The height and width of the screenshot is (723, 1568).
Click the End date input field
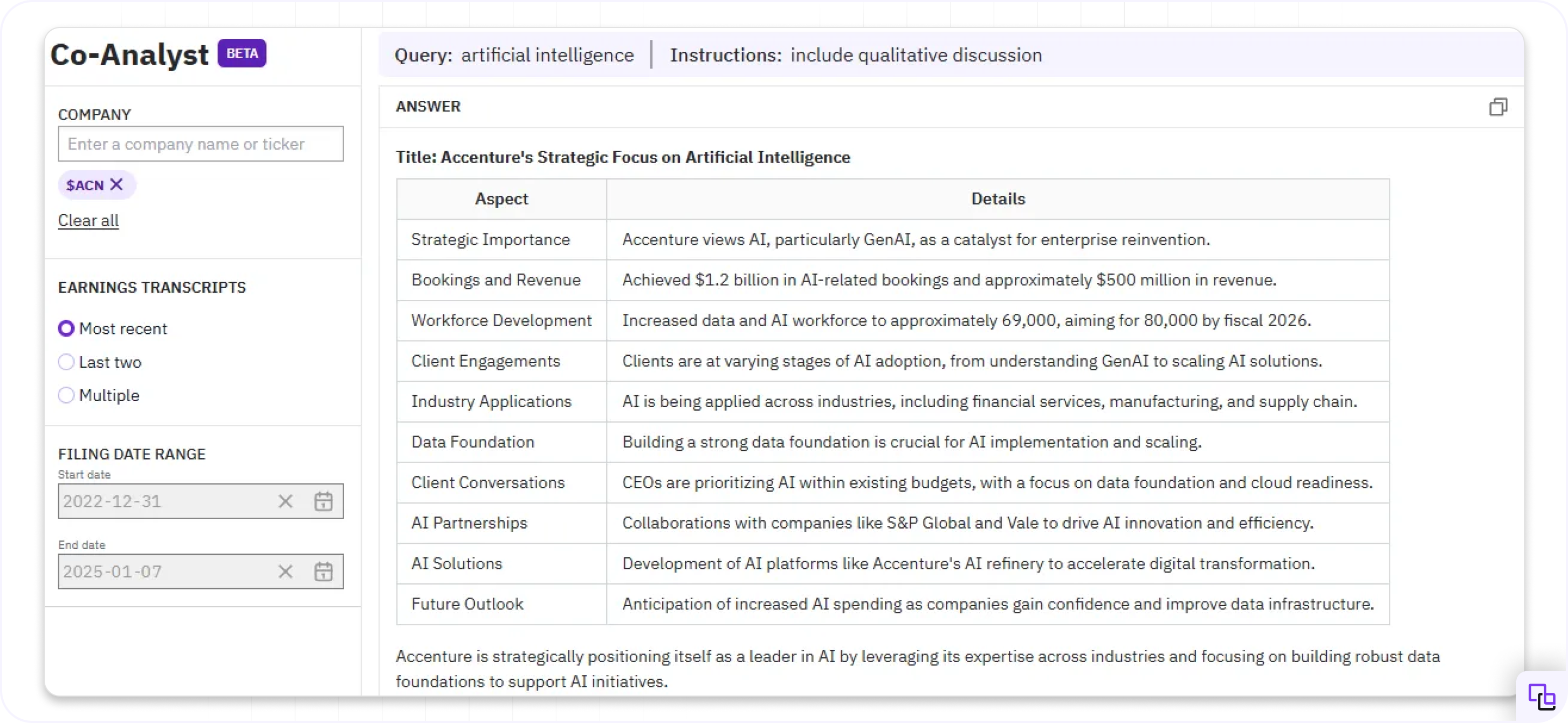click(x=164, y=571)
